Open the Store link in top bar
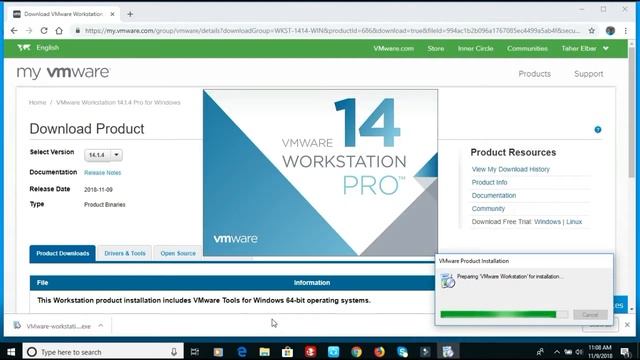Screen dimensions: 640x360 (436, 48)
